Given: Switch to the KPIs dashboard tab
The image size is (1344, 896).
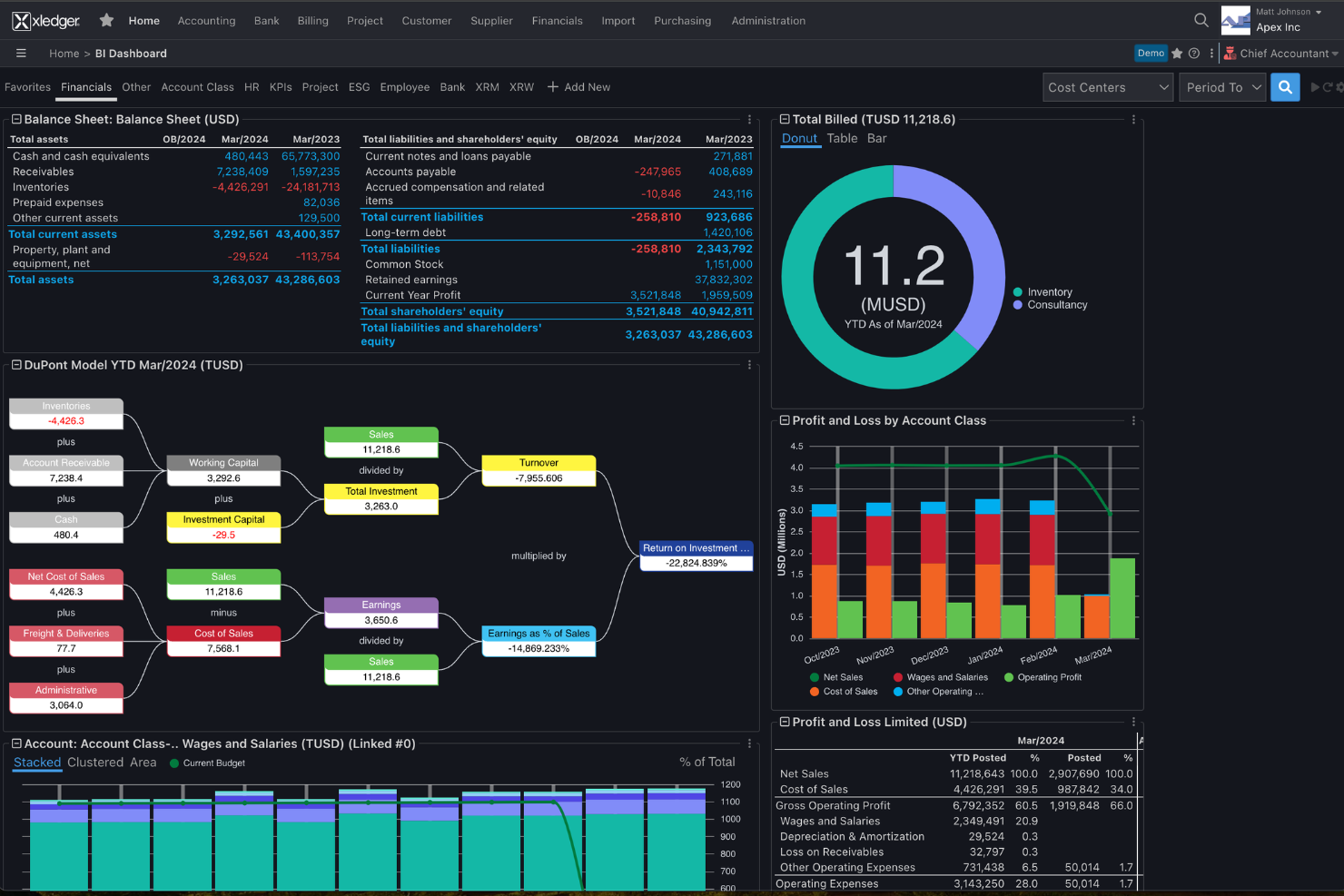Looking at the screenshot, I should pos(280,86).
